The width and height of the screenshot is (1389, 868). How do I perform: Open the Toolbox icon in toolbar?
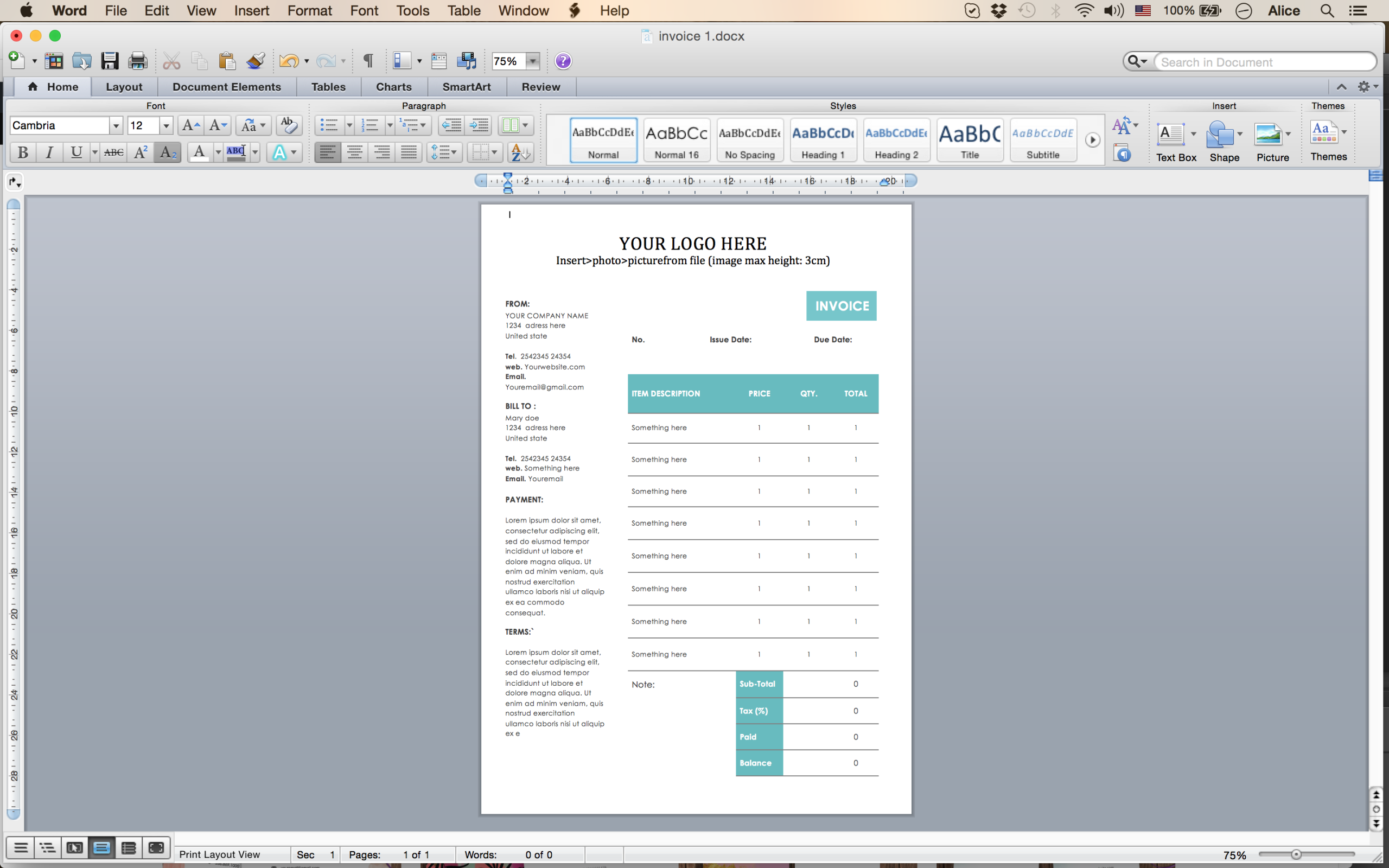tap(439, 61)
